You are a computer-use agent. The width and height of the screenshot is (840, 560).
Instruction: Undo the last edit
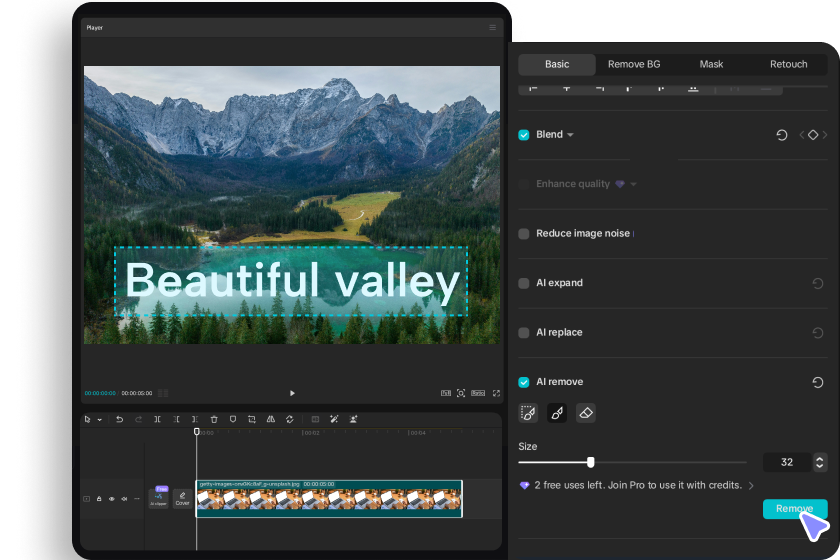tap(119, 419)
